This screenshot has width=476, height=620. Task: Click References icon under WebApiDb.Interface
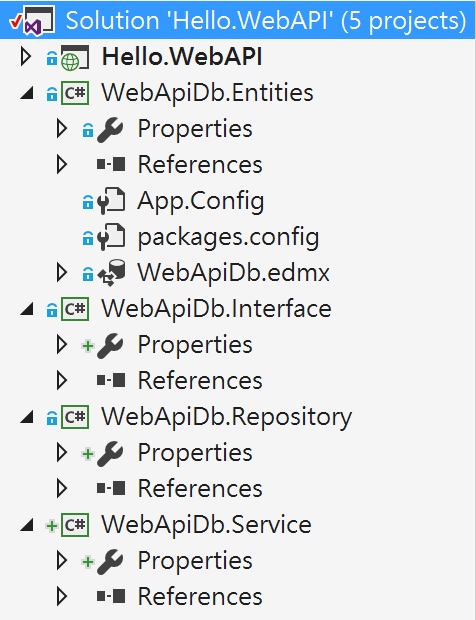111,380
